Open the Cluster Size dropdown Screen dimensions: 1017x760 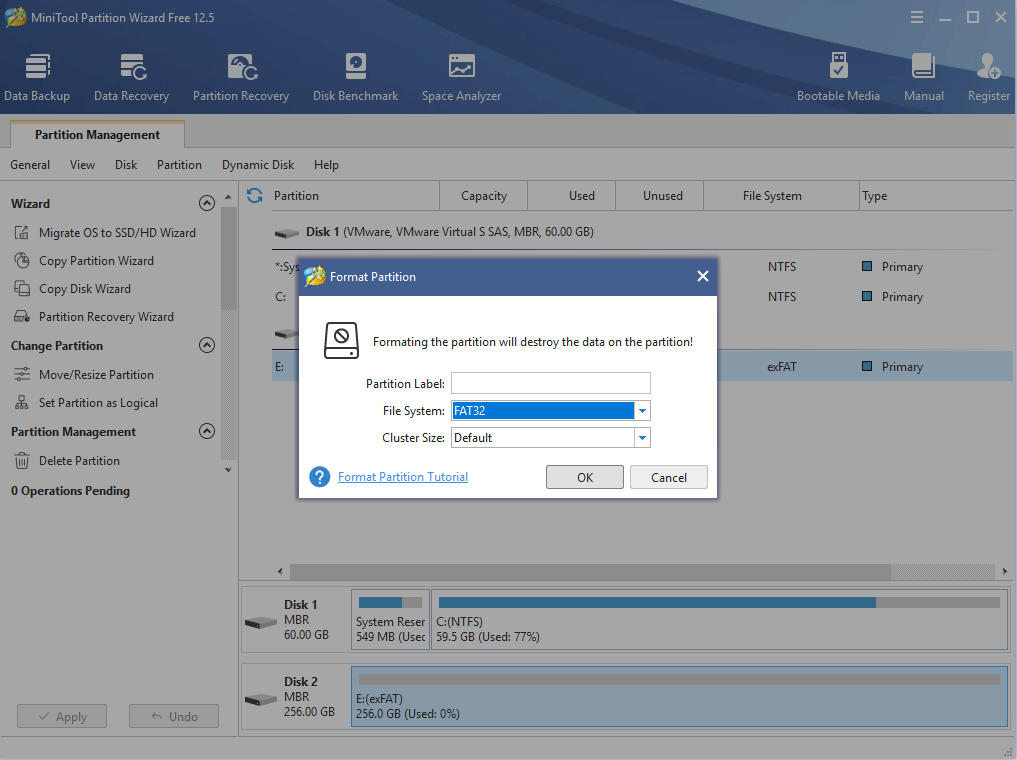click(x=643, y=437)
